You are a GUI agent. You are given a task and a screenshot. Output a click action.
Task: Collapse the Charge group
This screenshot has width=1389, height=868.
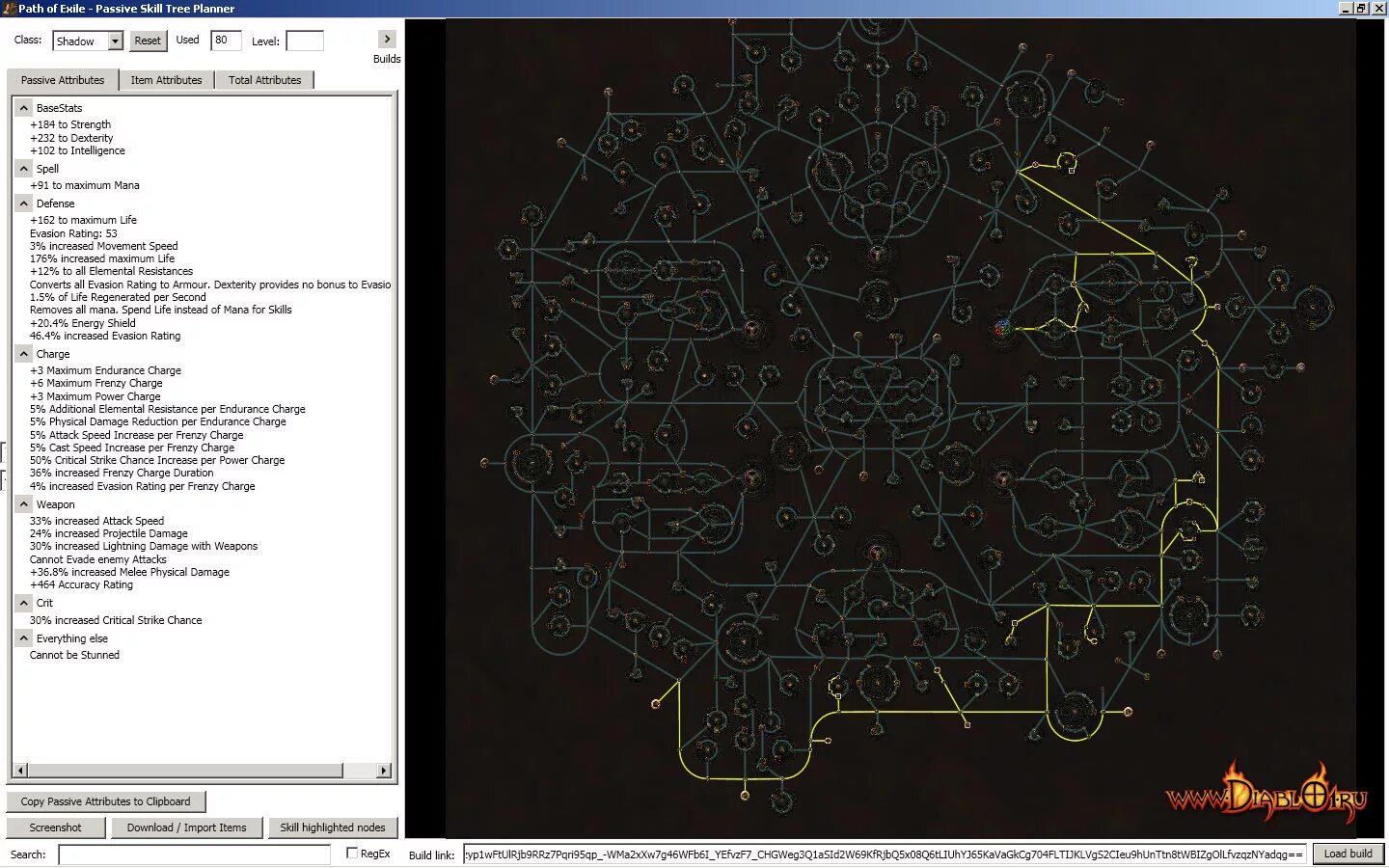pyautogui.click(x=24, y=354)
